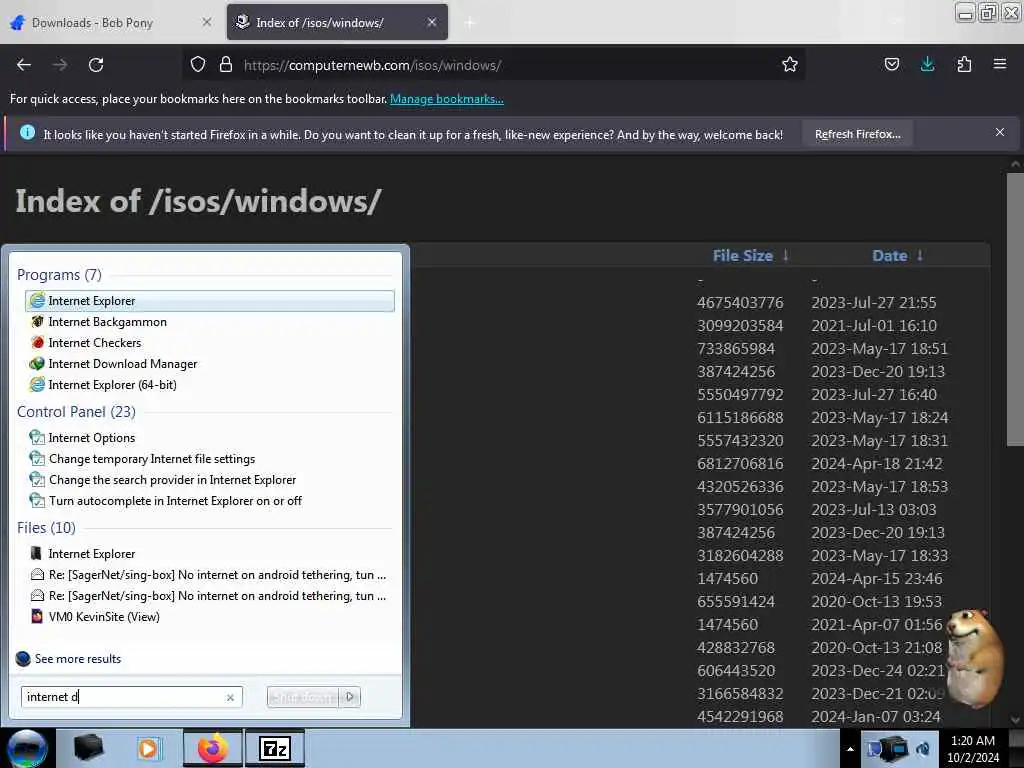Open the shield tracking protection icon

[198, 65]
